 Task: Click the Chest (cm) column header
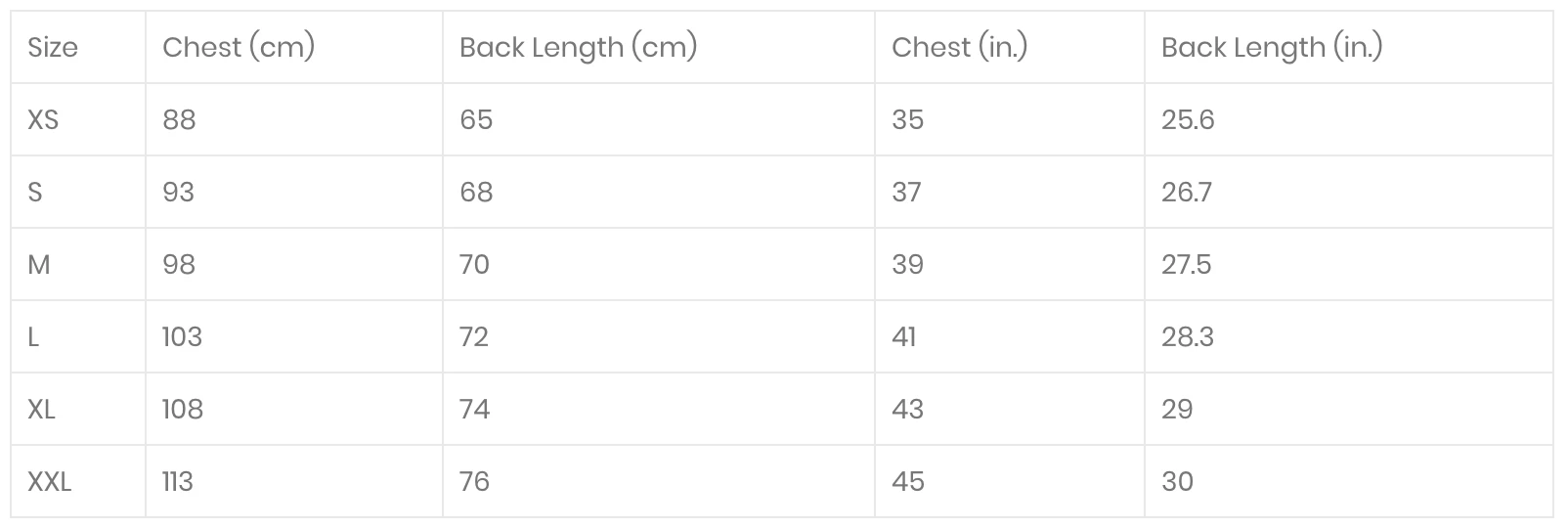239,47
